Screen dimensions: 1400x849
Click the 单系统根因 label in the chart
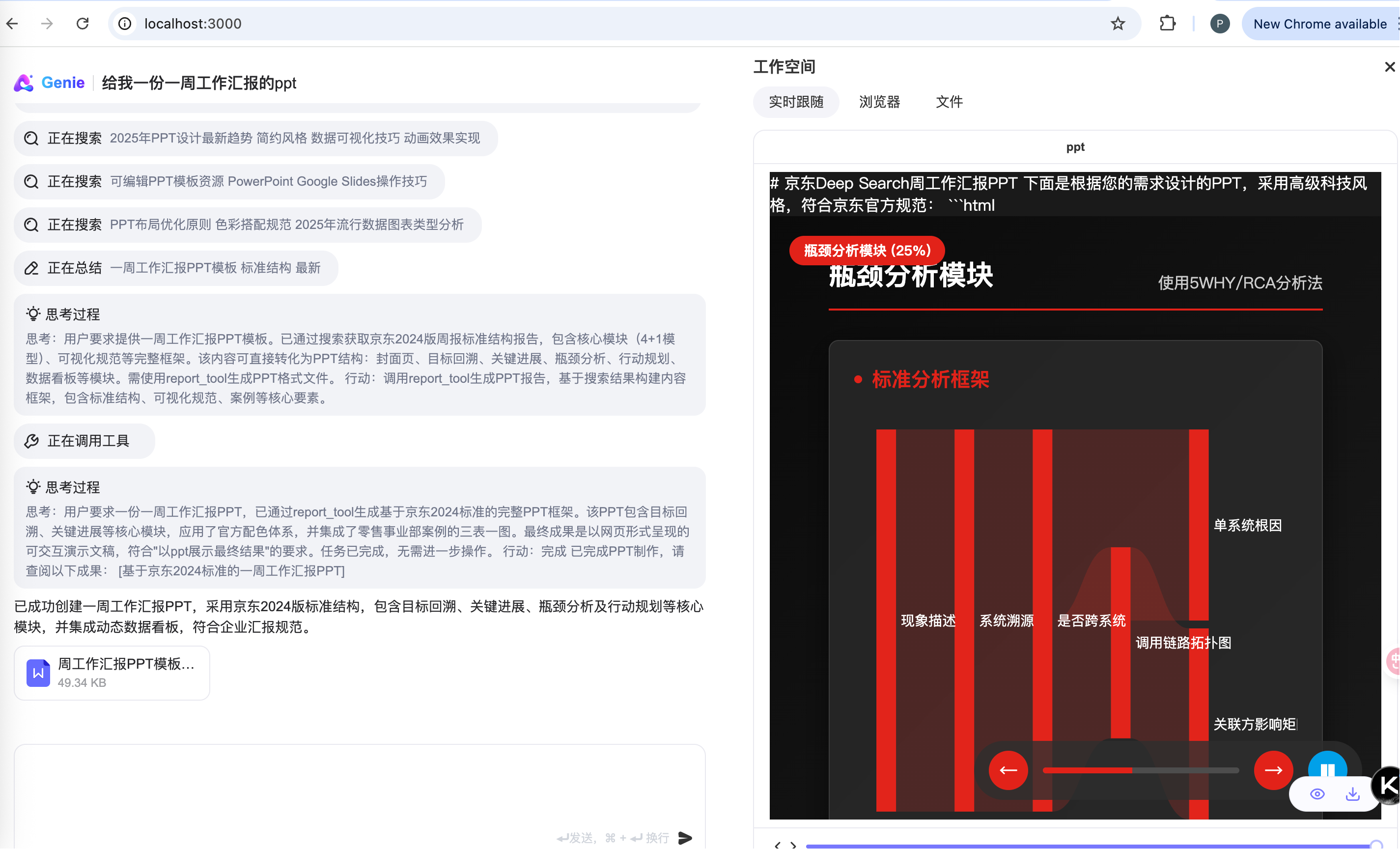coord(1248,526)
